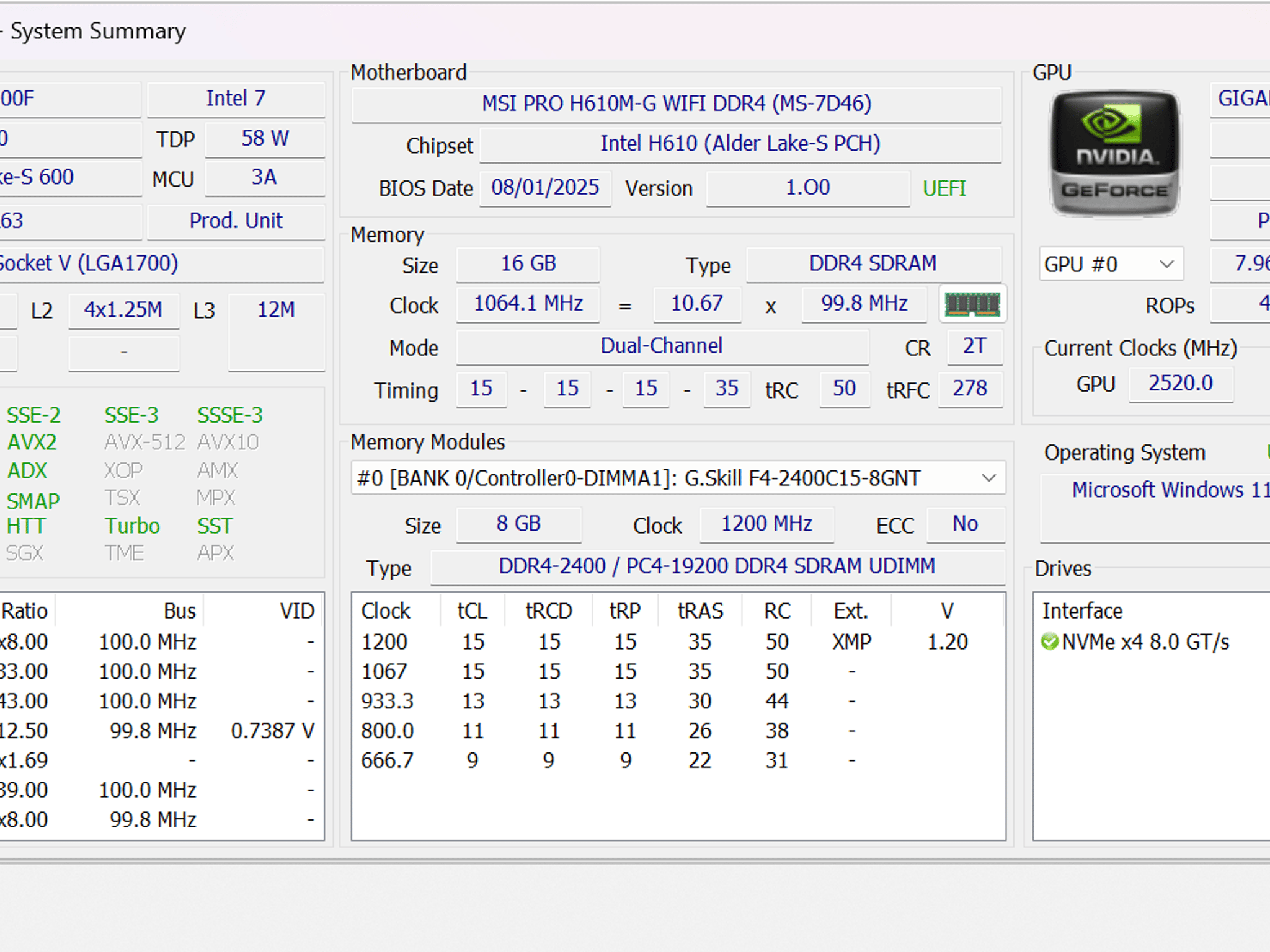Viewport: 1270px width, 952px height.
Task: Click the VID column header in CPU table
Action: (x=263, y=611)
